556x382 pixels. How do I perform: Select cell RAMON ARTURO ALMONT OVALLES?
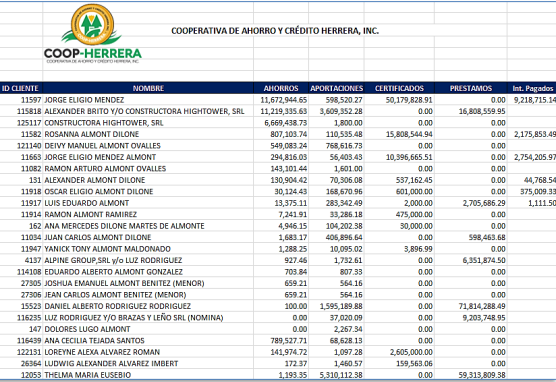point(148,168)
